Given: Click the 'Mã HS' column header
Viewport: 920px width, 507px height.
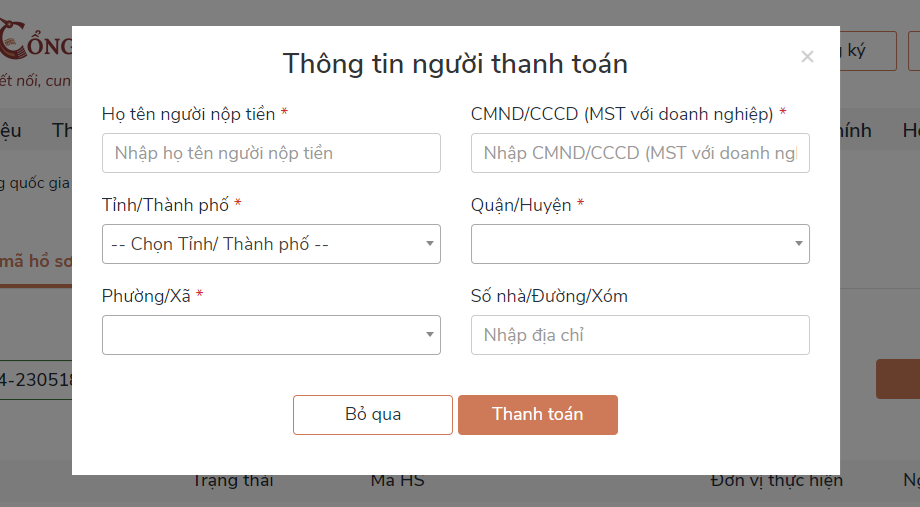Looking at the screenshot, I should pos(397,481).
